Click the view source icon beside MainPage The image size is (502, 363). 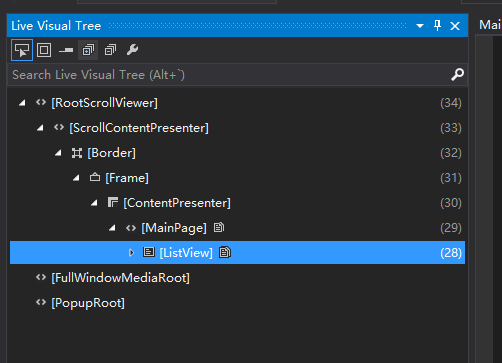tap(219, 228)
